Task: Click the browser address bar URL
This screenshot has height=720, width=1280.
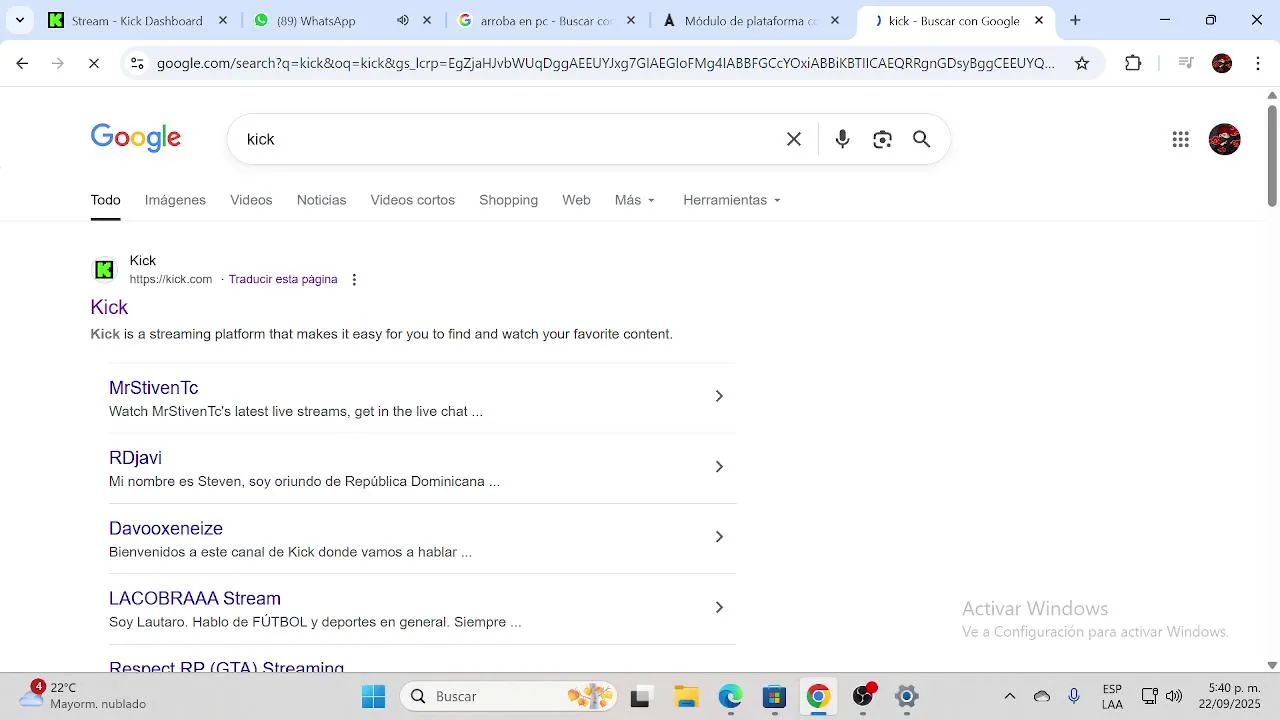Action: pyautogui.click(x=605, y=63)
